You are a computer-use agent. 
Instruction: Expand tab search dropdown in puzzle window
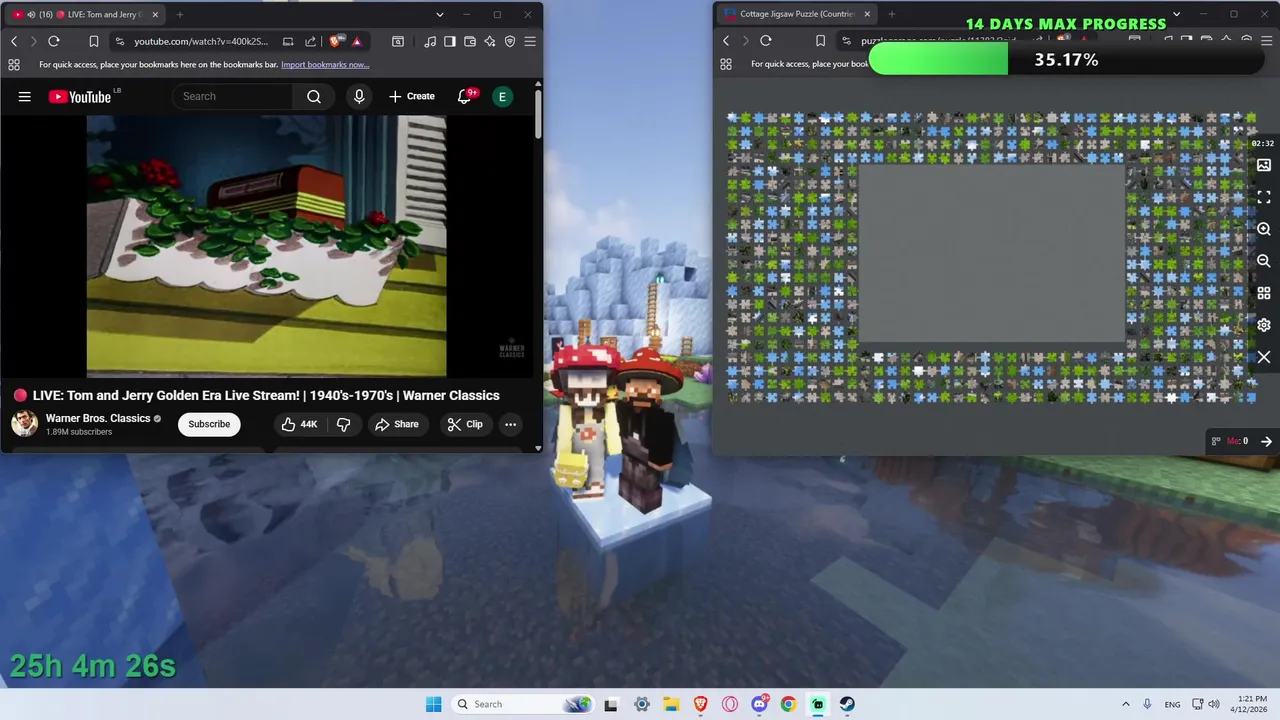(1176, 14)
